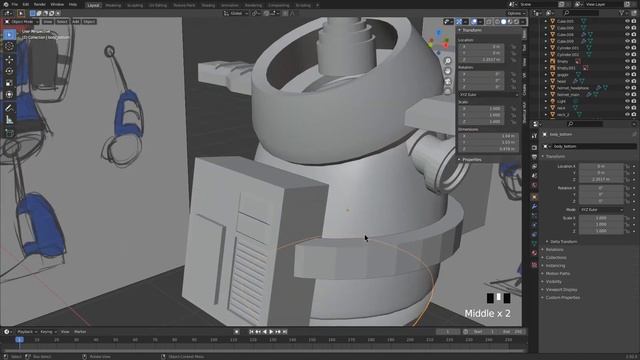
Task: Select the Measure tool
Action: [x=9, y=120]
